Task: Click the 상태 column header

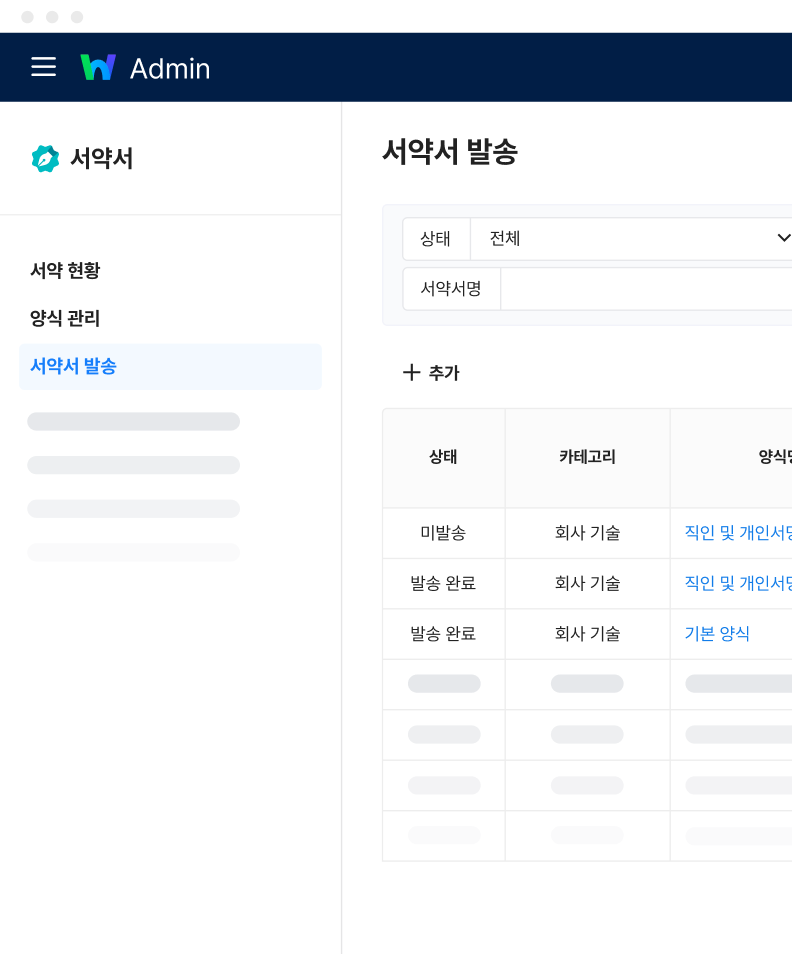Action: (x=443, y=457)
